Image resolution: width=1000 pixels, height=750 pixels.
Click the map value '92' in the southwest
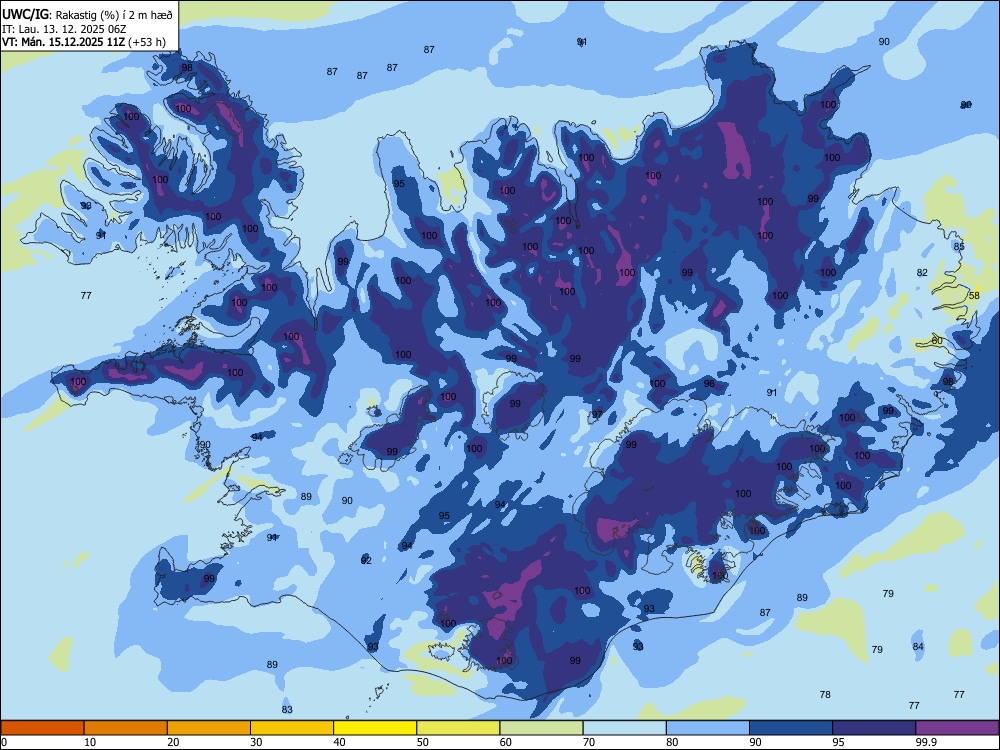[366, 561]
